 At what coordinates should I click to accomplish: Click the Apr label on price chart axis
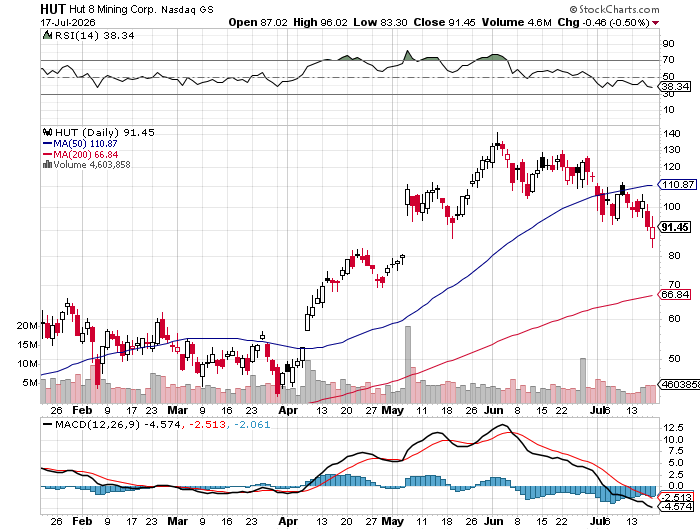click(288, 410)
